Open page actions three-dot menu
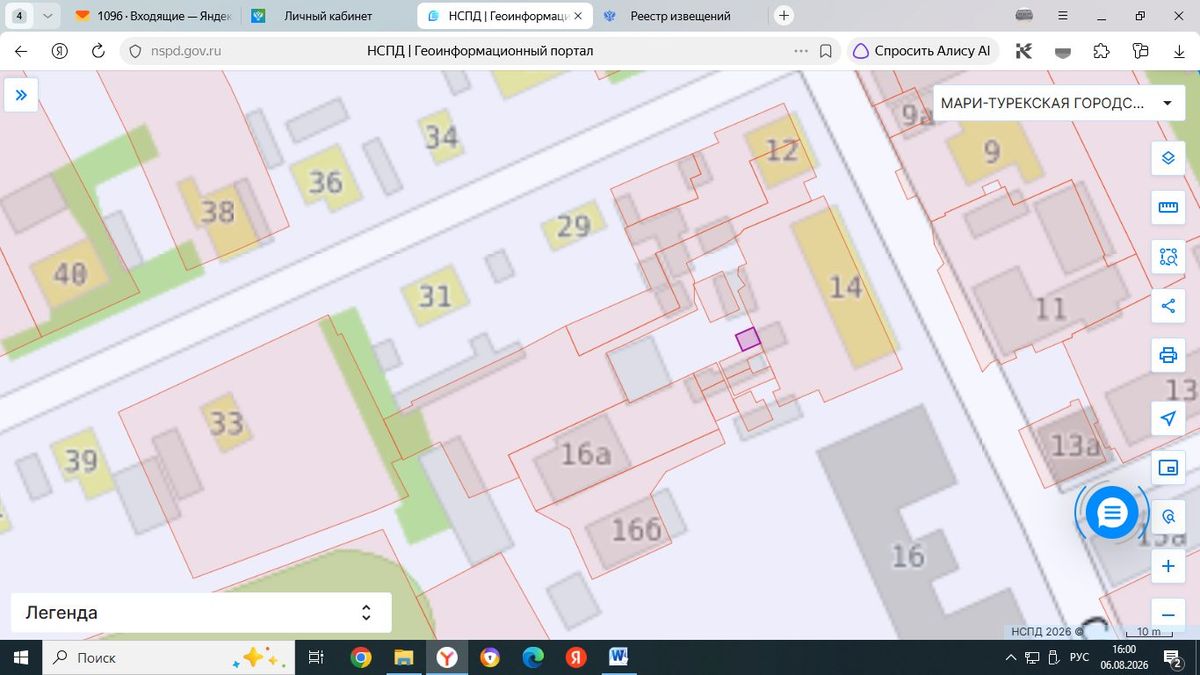This screenshot has height=675, width=1200. [x=801, y=51]
